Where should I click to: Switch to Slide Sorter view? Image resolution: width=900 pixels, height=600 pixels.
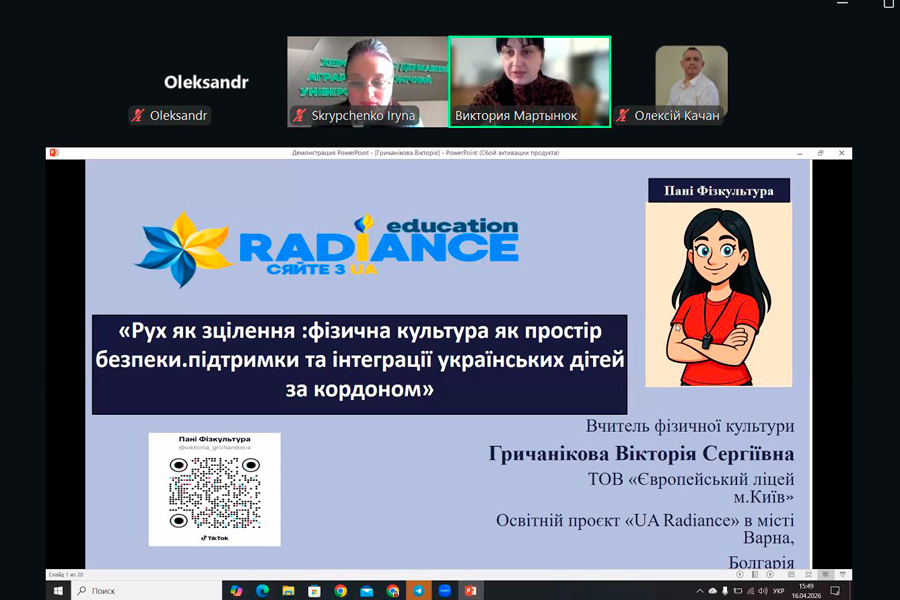tap(808, 574)
